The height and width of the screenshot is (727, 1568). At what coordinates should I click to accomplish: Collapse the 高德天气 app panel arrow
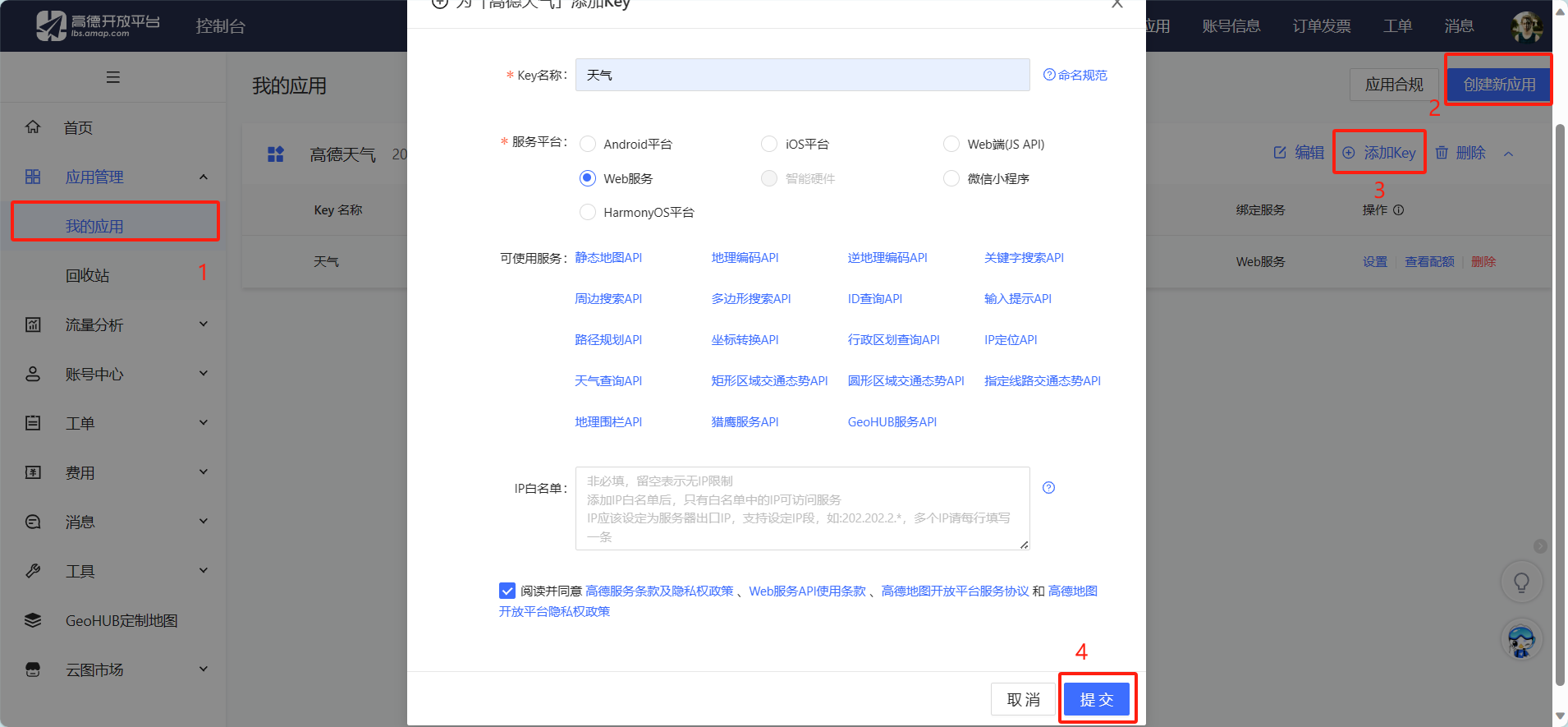(x=1508, y=154)
